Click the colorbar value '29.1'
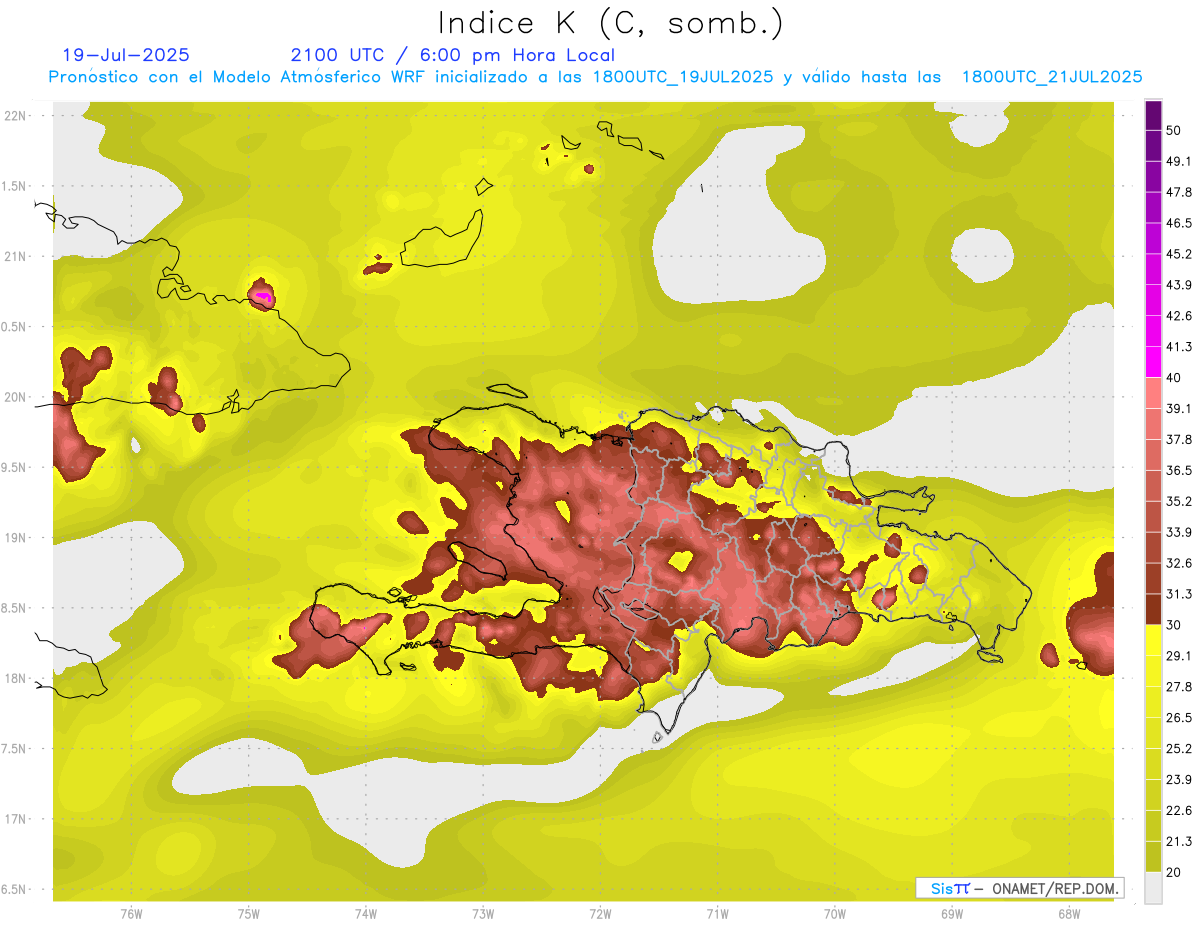Image resolution: width=1200 pixels, height=927 pixels. [x=1179, y=656]
